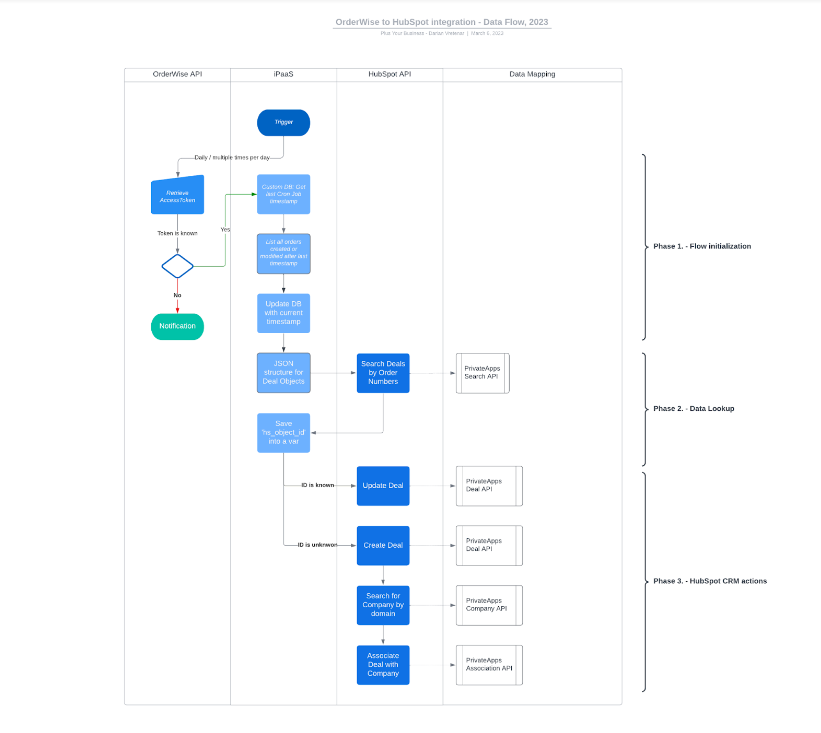The height and width of the screenshot is (733, 821).
Task: Click the Yes label on the green connector
Action: 225,230
